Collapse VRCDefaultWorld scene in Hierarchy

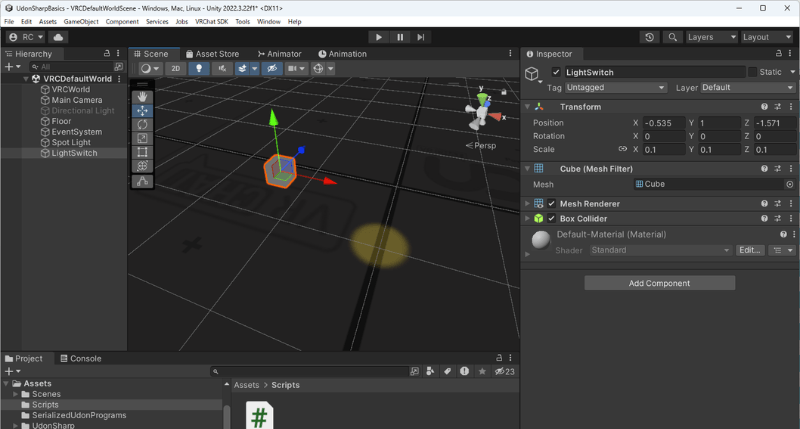(x=26, y=79)
